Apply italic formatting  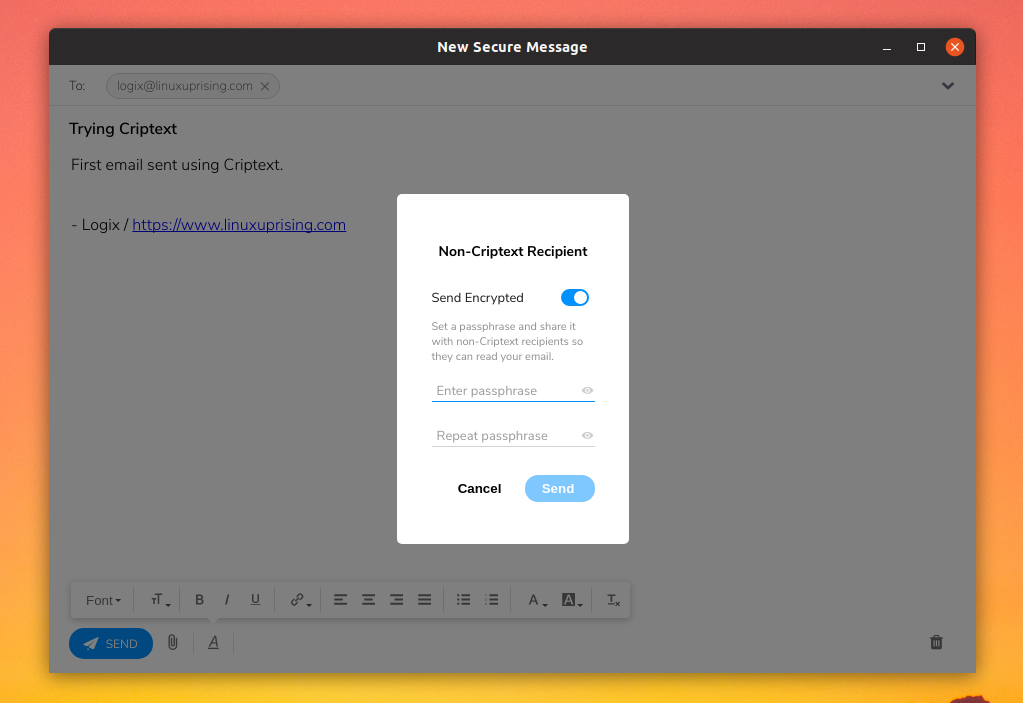(x=227, y=599)
